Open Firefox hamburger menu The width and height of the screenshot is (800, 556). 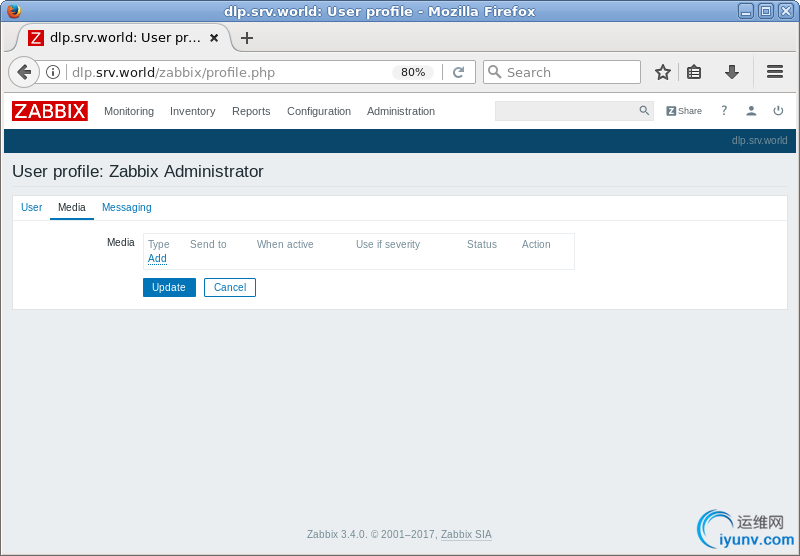774,72
